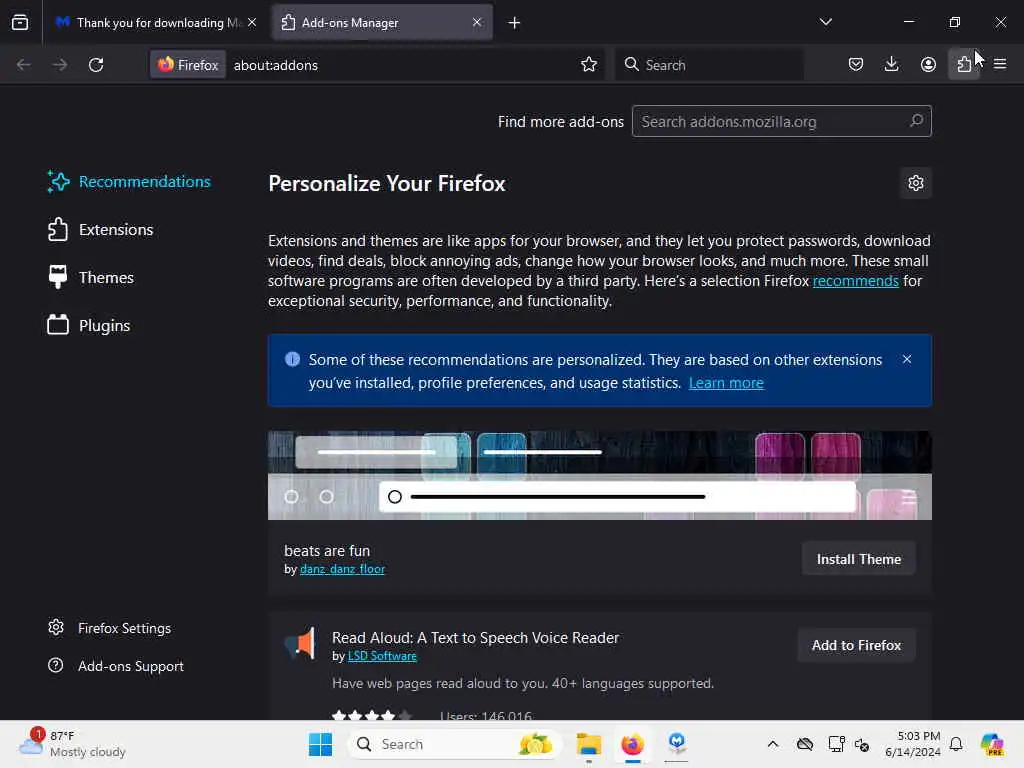Open the Downloads panel
The image size is (1024, 768).
tap(891, 64)
